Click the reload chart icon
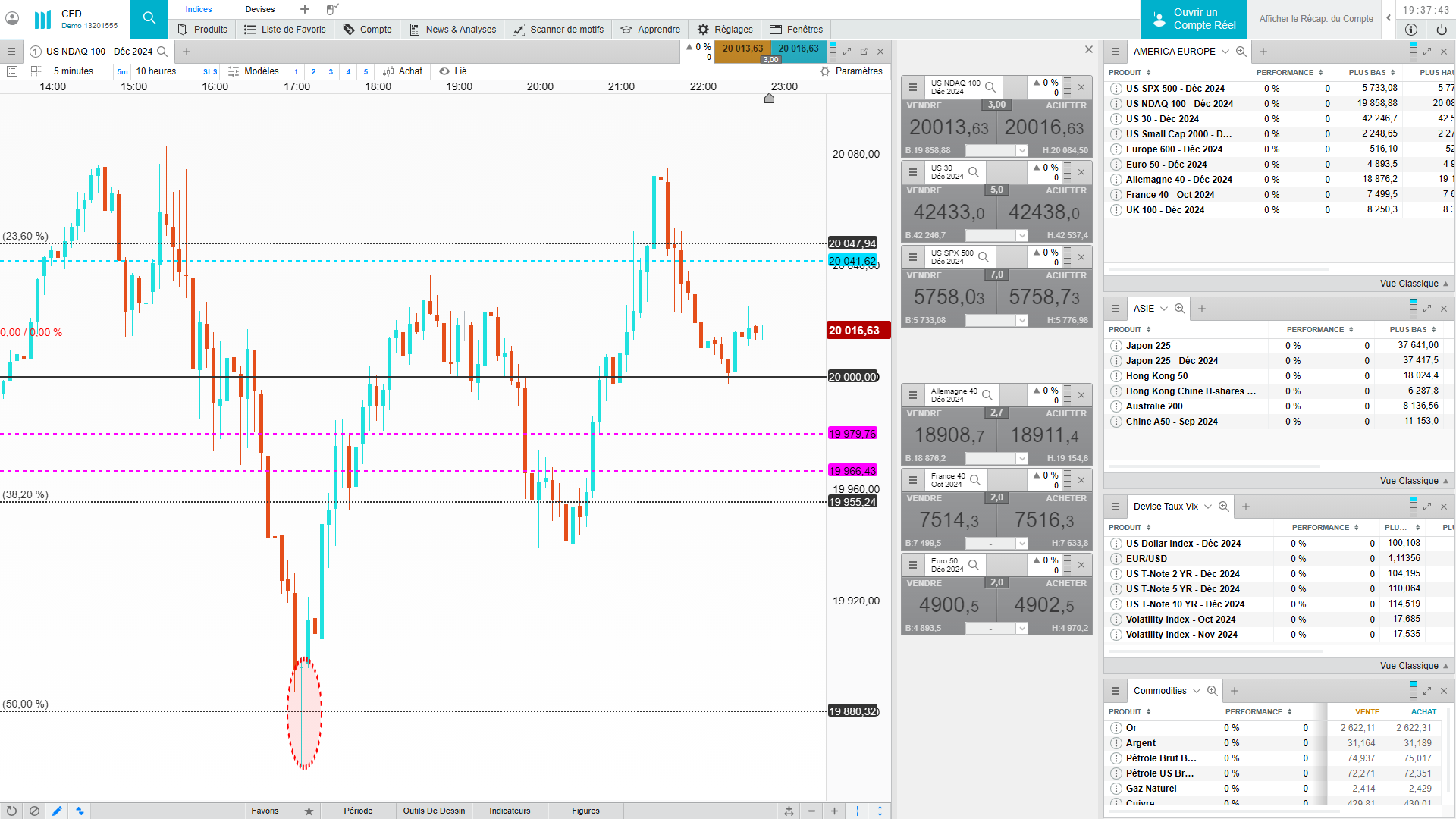The width and height of the screenshot is (1456, 819). coord(11,811)
